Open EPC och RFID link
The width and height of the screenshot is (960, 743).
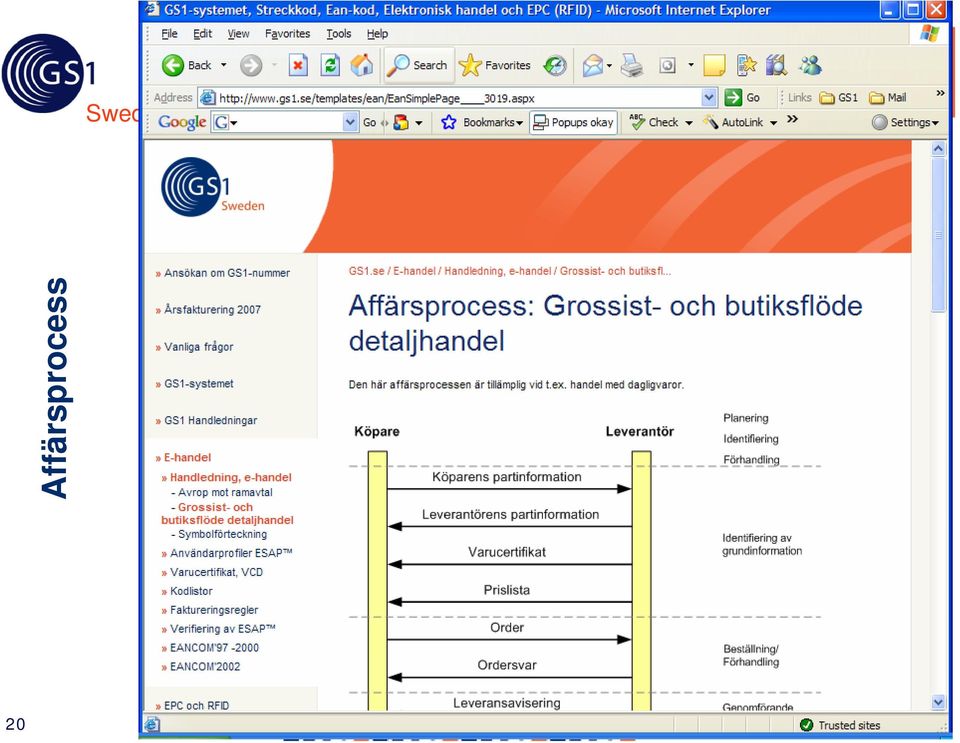pos(196,706)
